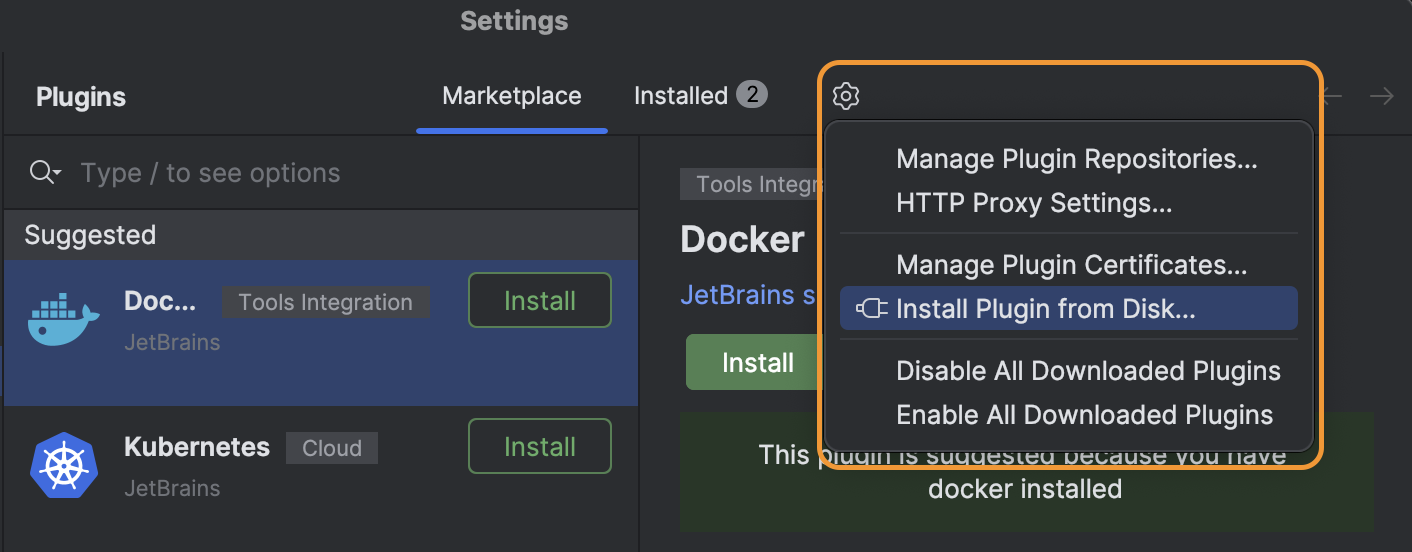Click the plug icon beside Install Plugin from Disk

[x=872, y=309]
